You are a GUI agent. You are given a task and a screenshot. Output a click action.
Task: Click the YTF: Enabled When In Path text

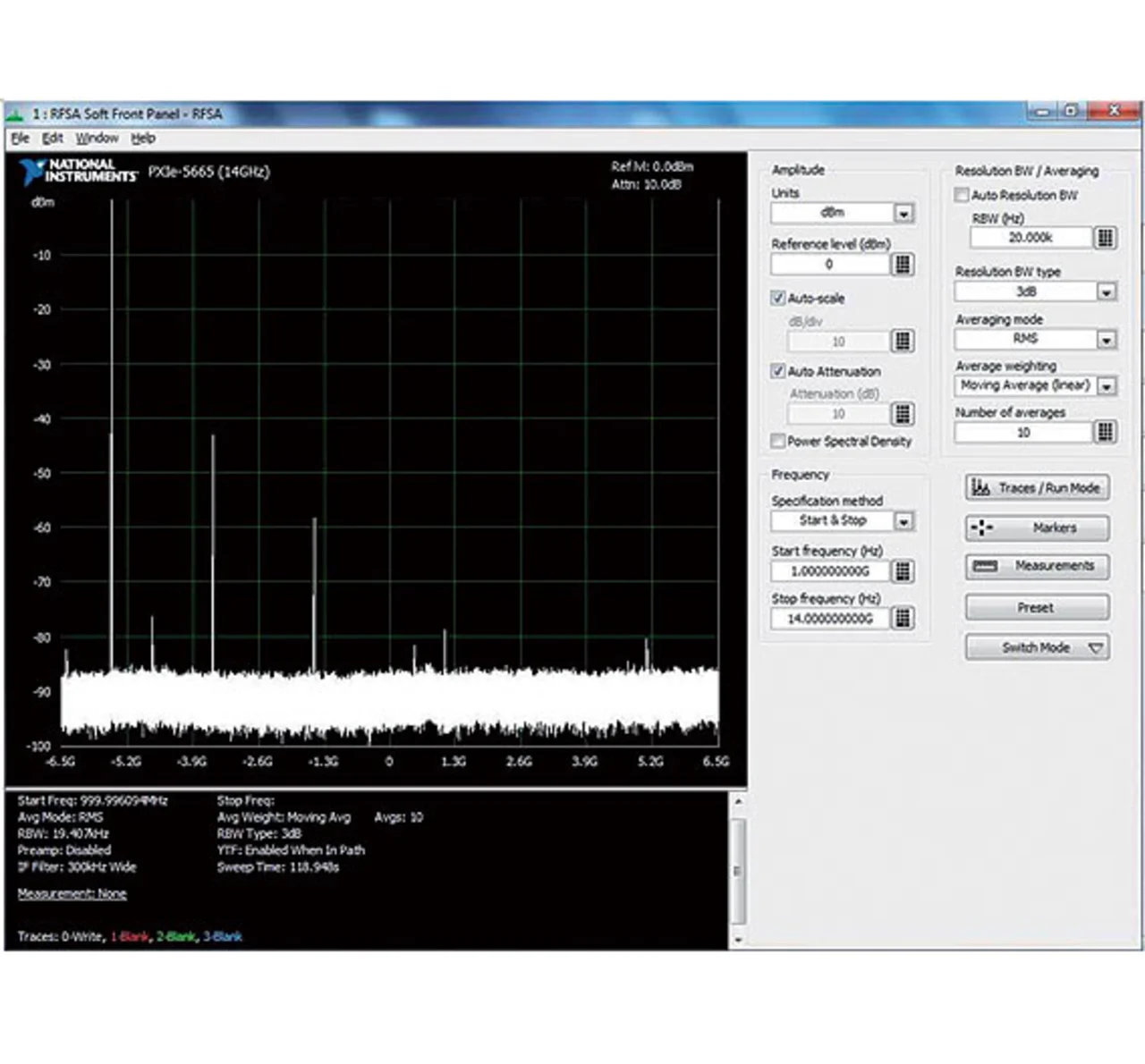point(291,850)
